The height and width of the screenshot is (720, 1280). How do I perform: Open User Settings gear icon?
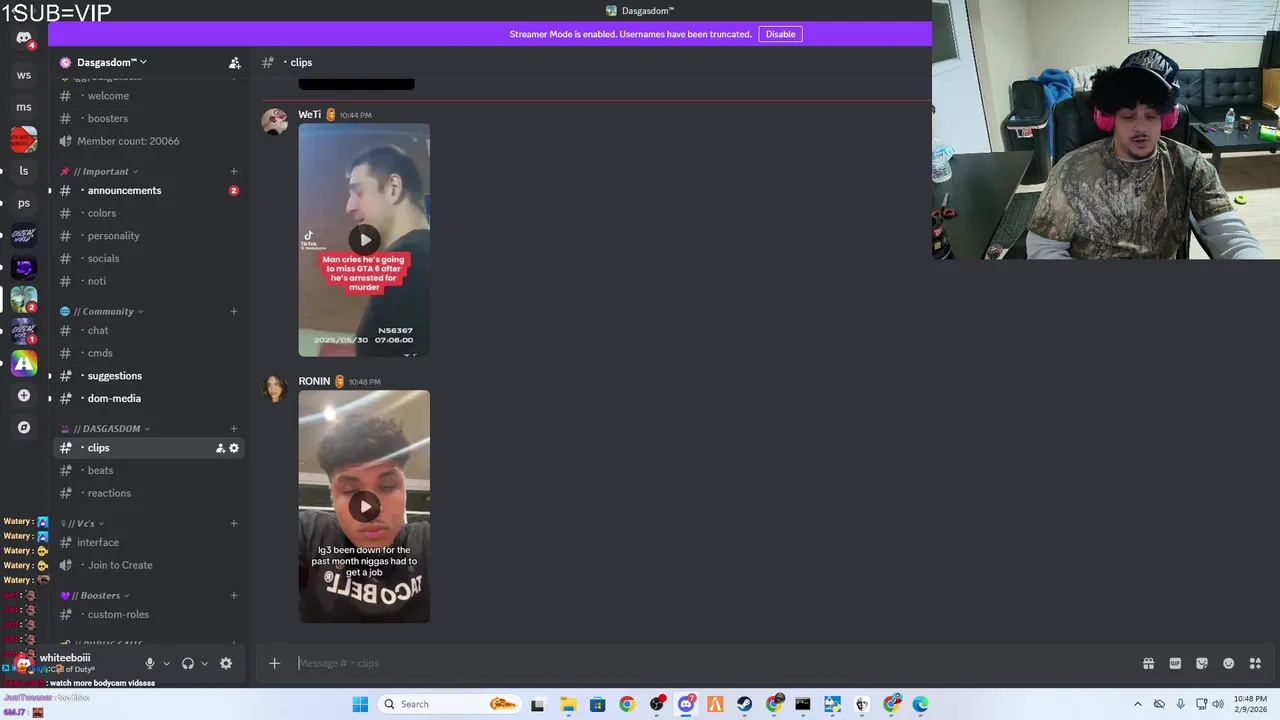pos(226,663)
